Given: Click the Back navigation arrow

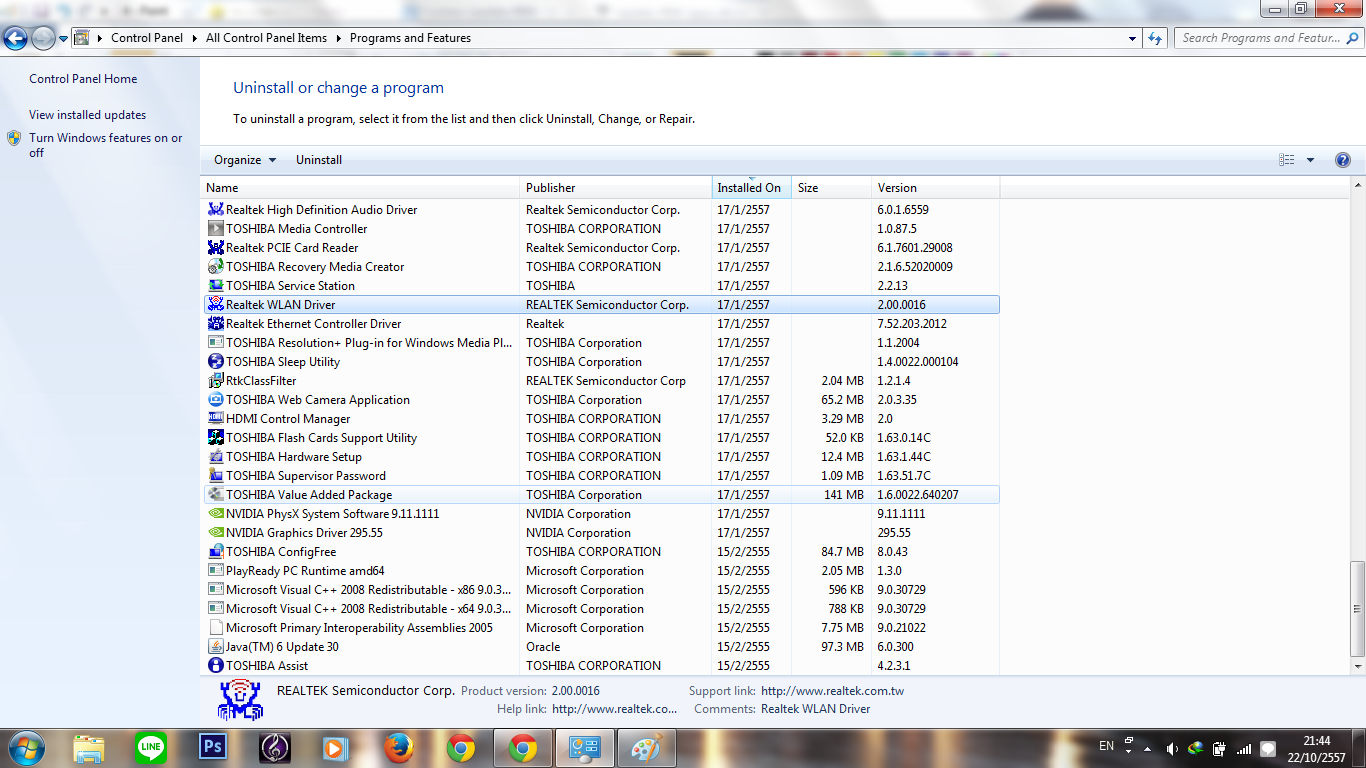Looking at the screenshot, I should tap(15, 38).
